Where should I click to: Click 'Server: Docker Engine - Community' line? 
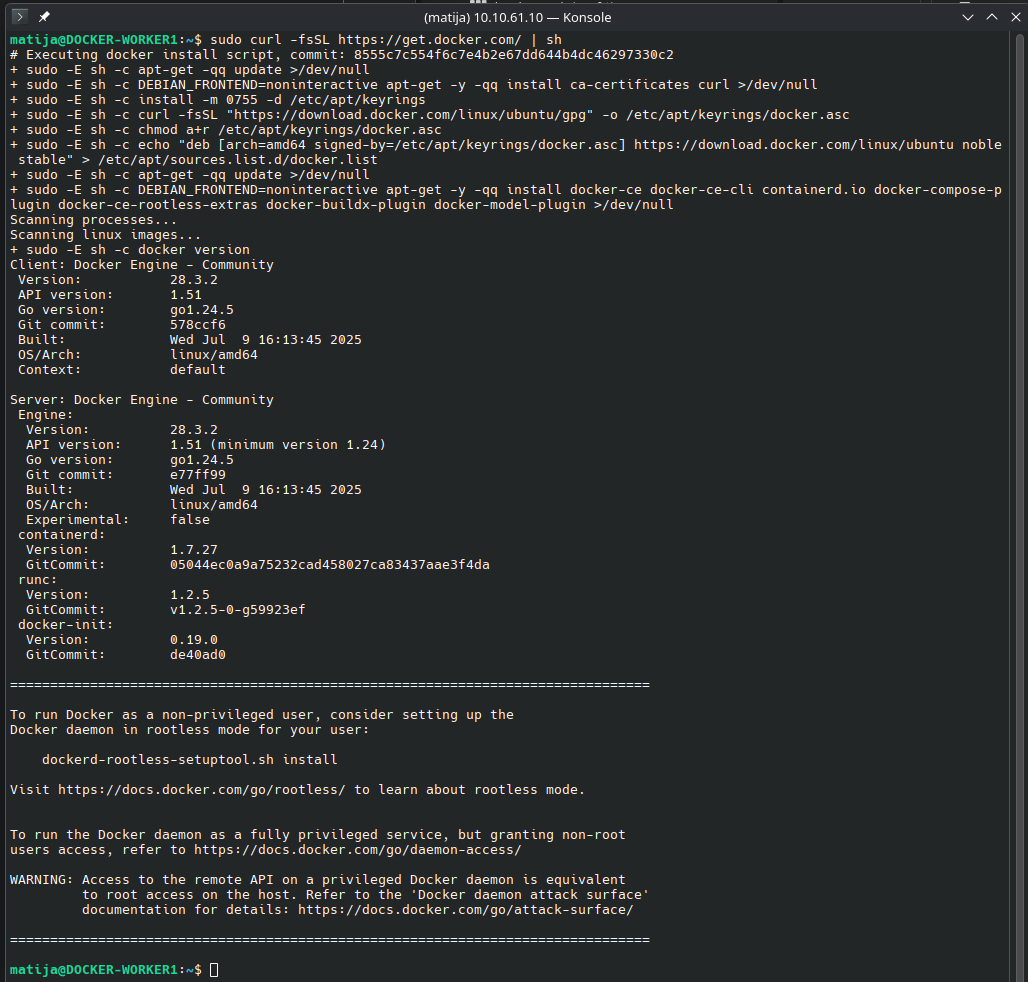[x=142, y=400]
